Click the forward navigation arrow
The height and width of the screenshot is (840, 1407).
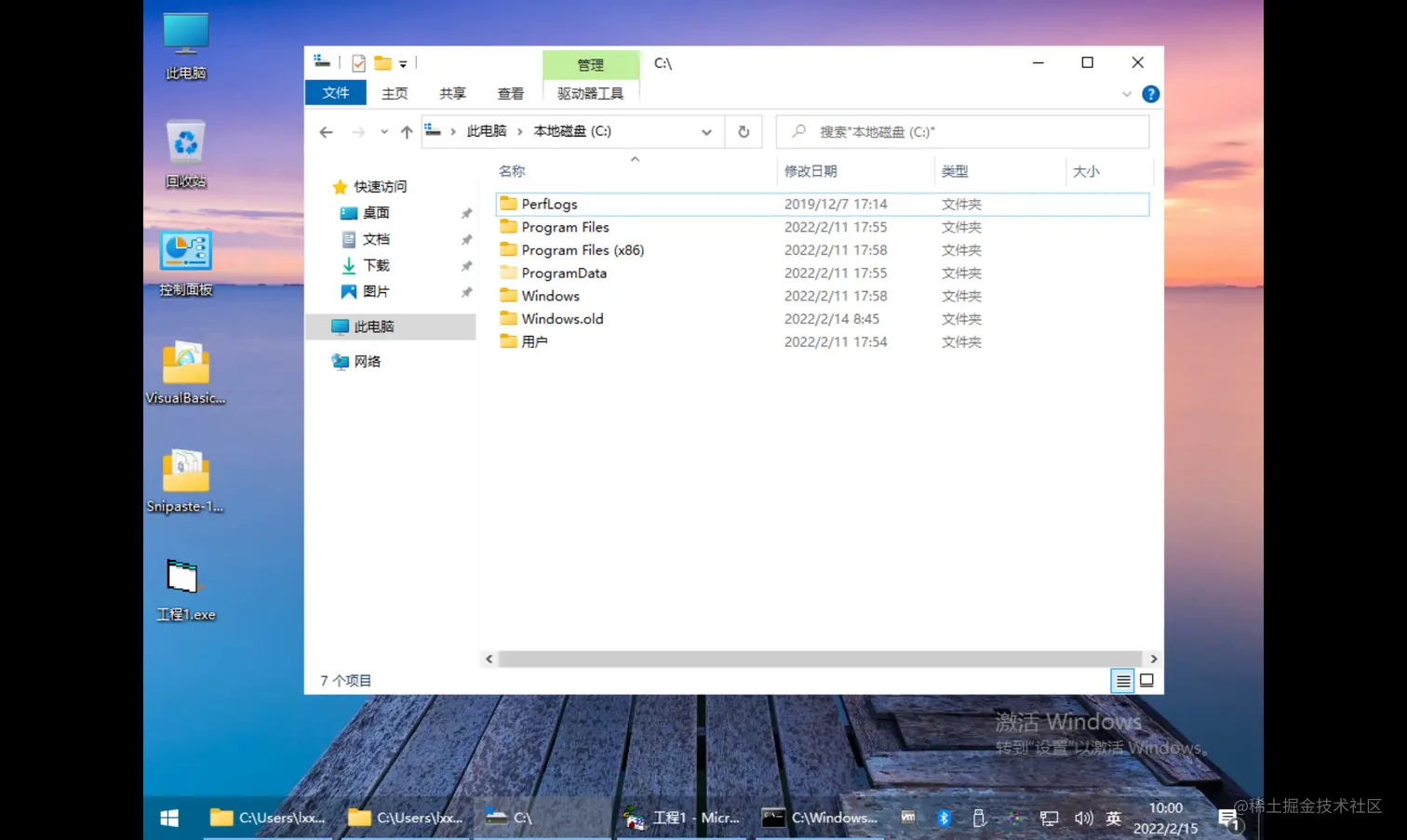[x=358, y=132]
